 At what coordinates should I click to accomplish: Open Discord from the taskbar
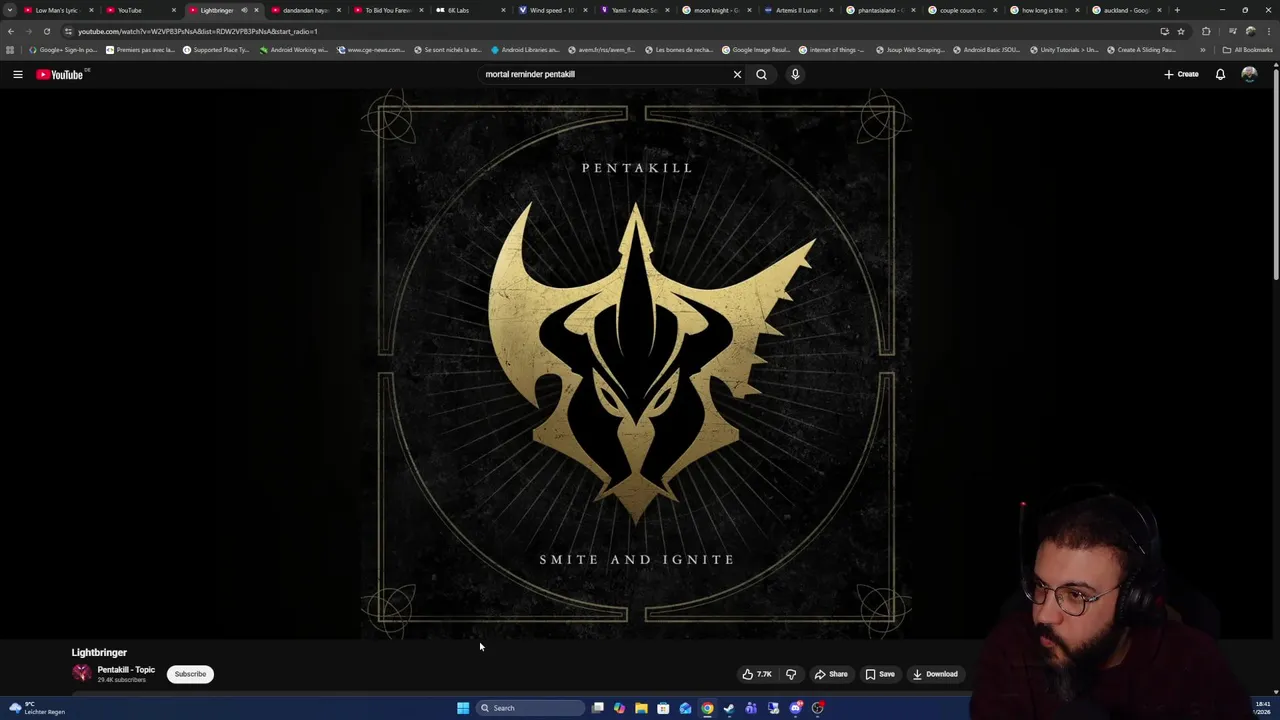click(795, 708)
